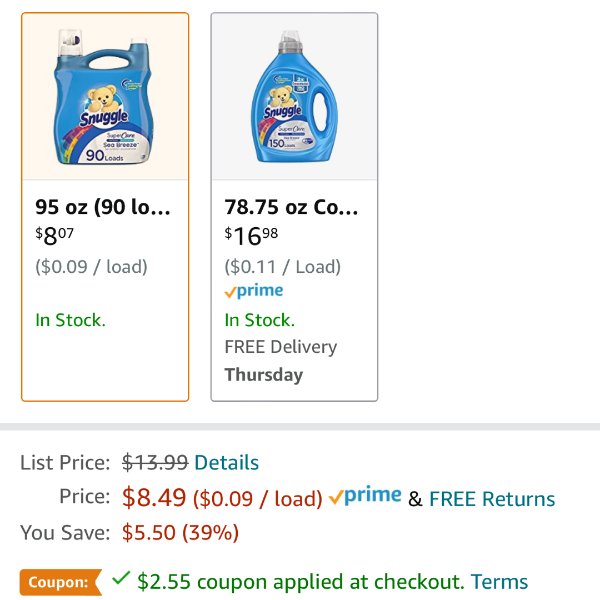
Task: Click the green coupon applied checkmark
Action: click(121, 578)
